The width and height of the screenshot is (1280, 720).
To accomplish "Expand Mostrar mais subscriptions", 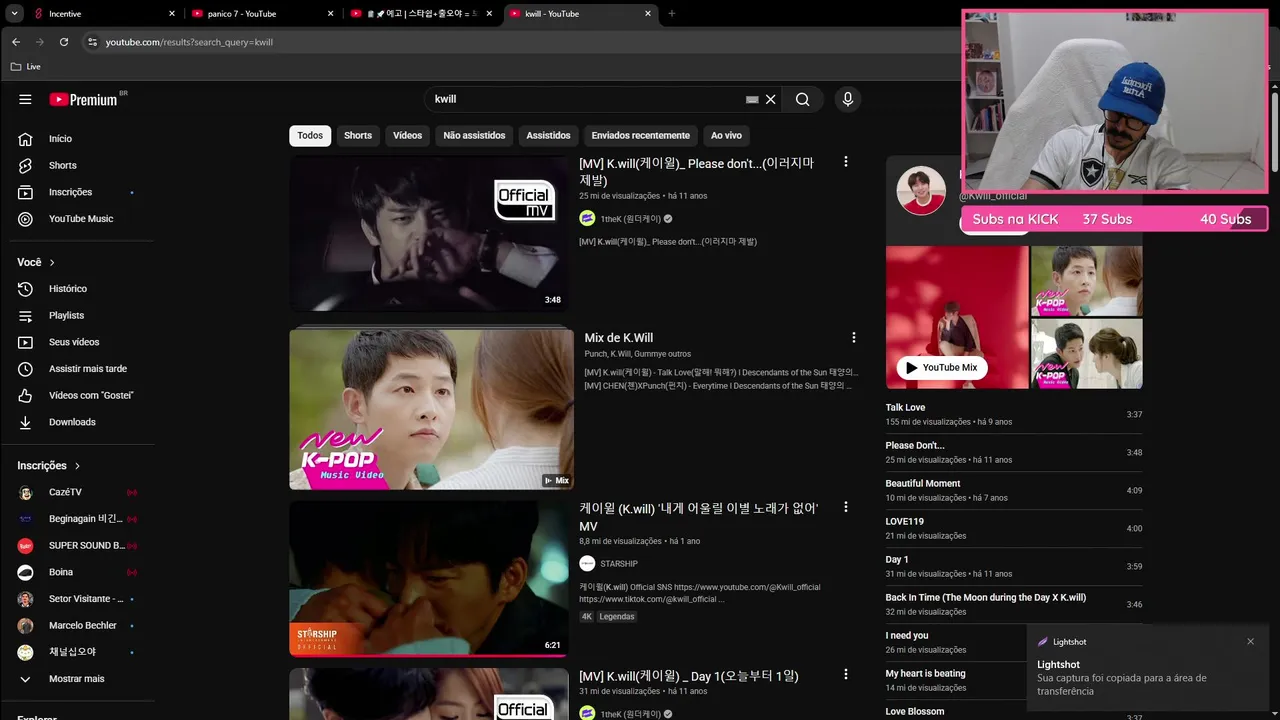I will tap(77, 679).
